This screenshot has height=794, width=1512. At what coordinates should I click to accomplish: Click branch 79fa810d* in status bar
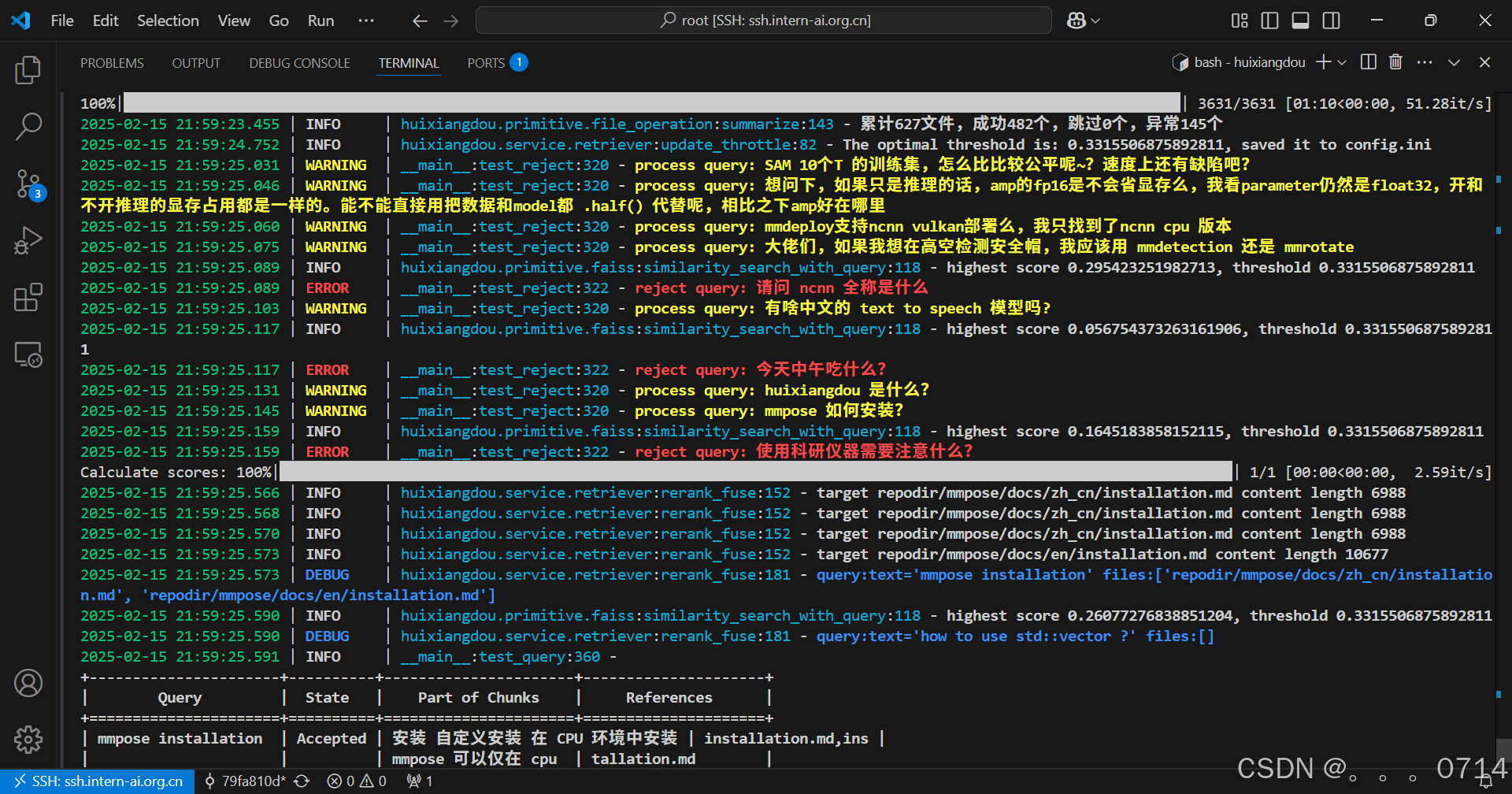pyautogui.click(x=246, y=781)
